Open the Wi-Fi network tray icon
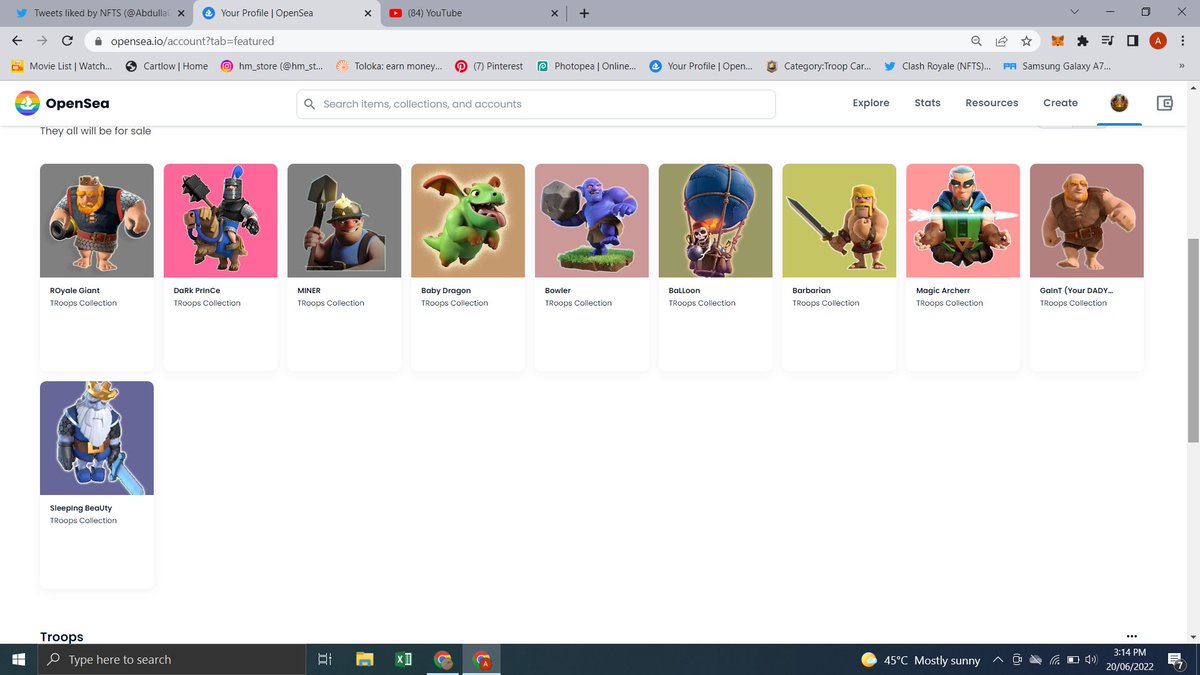 pos(1054,660)
